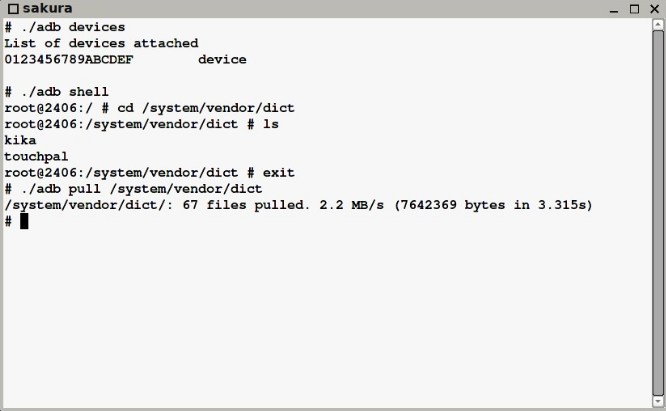Viewport: 666px width, 411px height.
Task: Click the "exit" command text
Action: click(x=279, y=173)
